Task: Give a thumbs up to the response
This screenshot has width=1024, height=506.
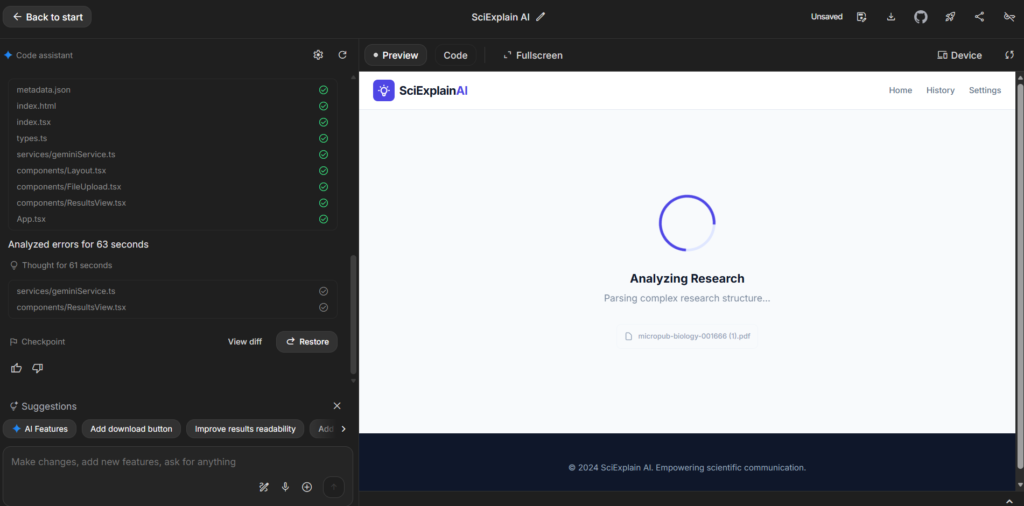Action: pyautogui.click(x=16, y=368)
